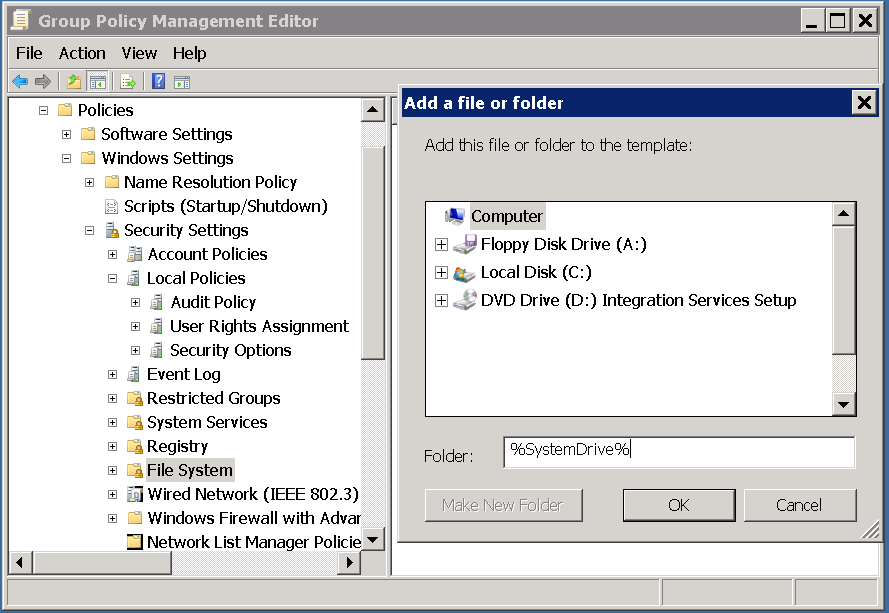
Task: Collapse the Policies tree node
Action: click(43, 110)
